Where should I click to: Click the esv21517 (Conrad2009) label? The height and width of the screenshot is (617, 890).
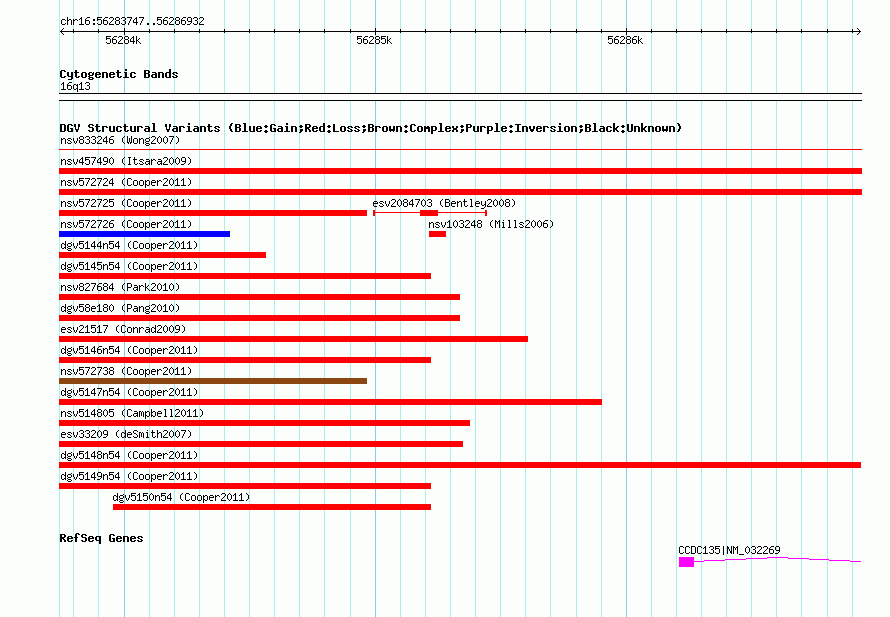[123, 329]
